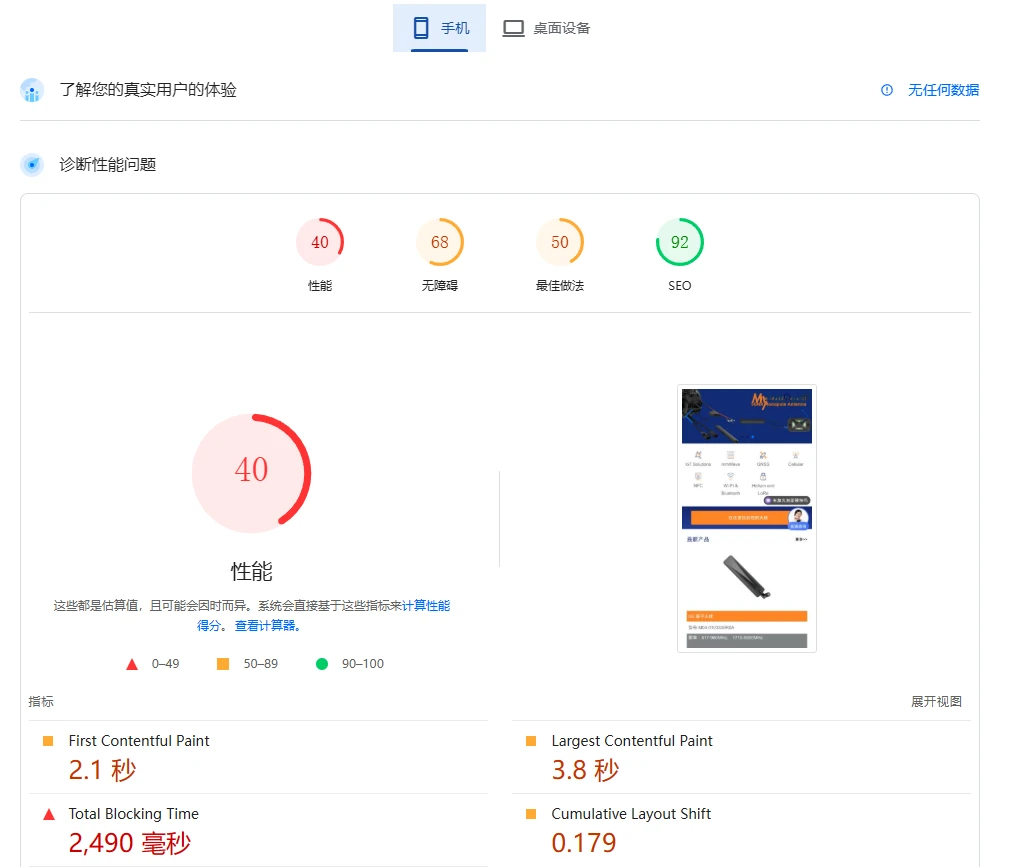Click the mobile page screenshot thumbnail

(747, 518)
